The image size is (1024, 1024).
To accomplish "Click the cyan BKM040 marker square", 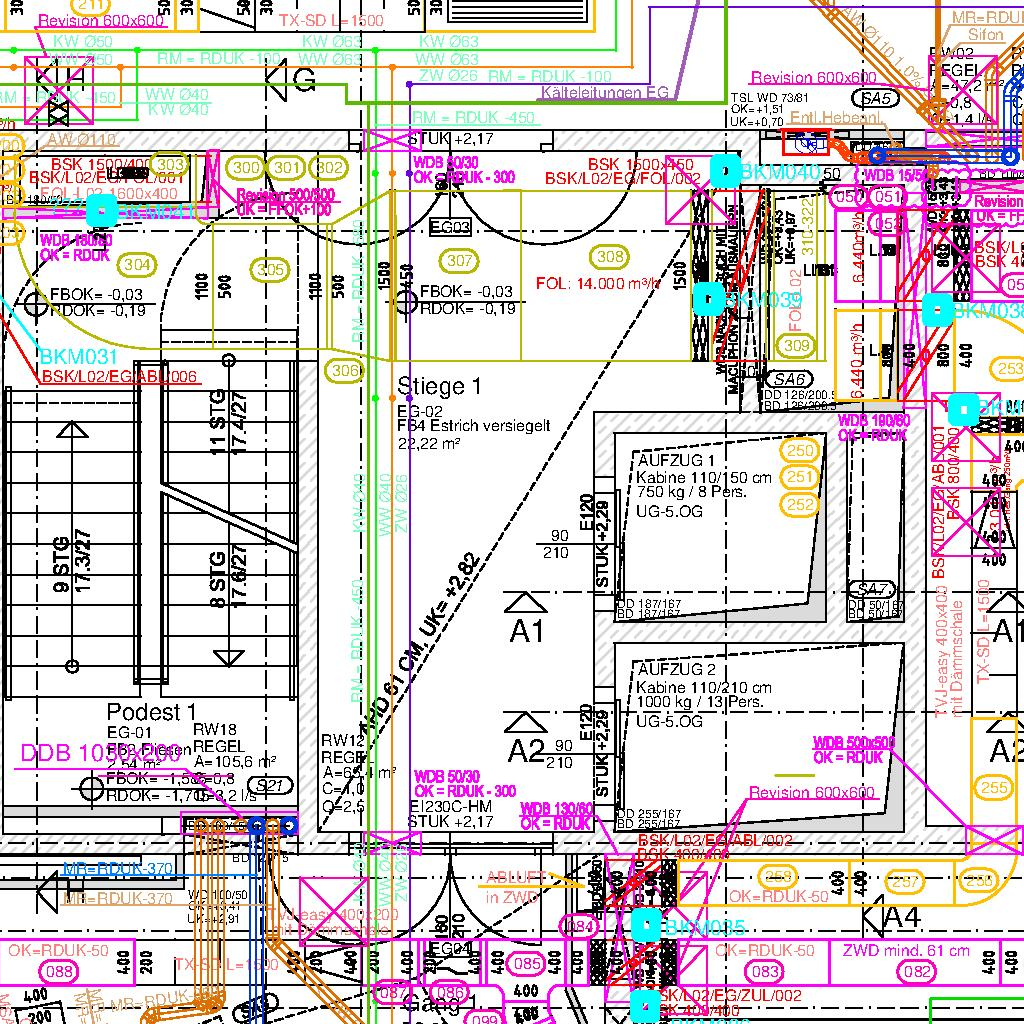I will tap(725, 171).
